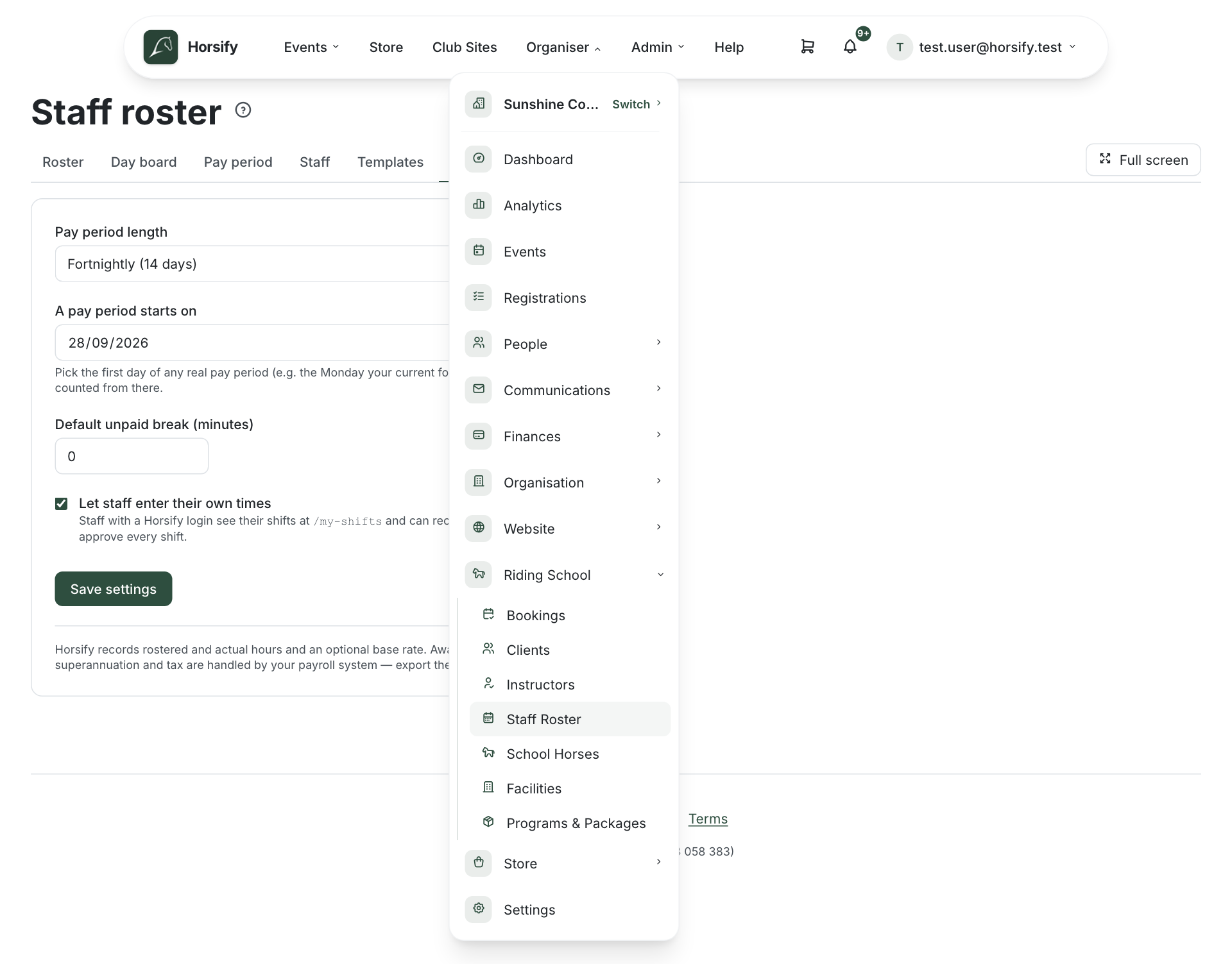
Task: Click the Horsify horse logo icon
Action: [160, 47]
